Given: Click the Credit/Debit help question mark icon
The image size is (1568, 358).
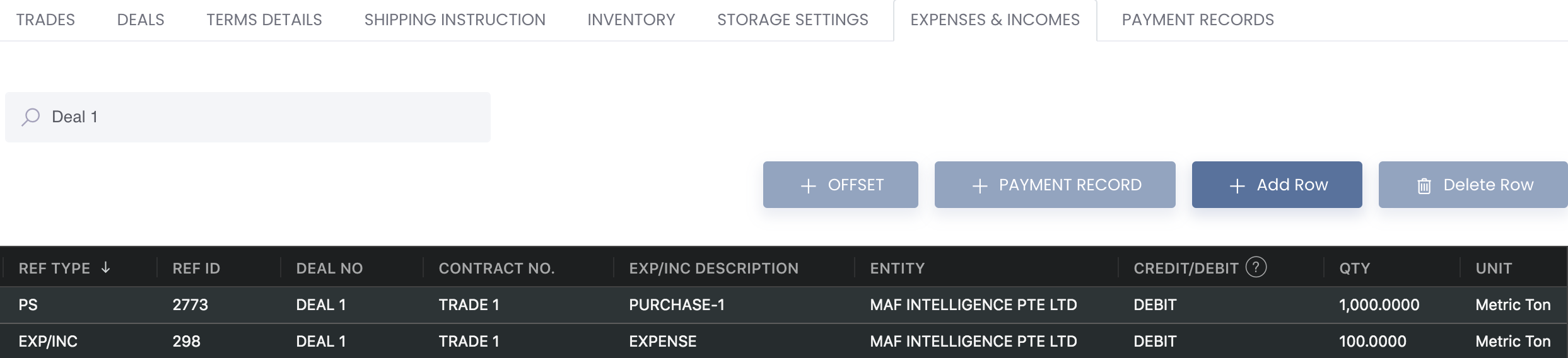Looking at the screenshot, I should pyautogui.click(x=1256, y=267).
